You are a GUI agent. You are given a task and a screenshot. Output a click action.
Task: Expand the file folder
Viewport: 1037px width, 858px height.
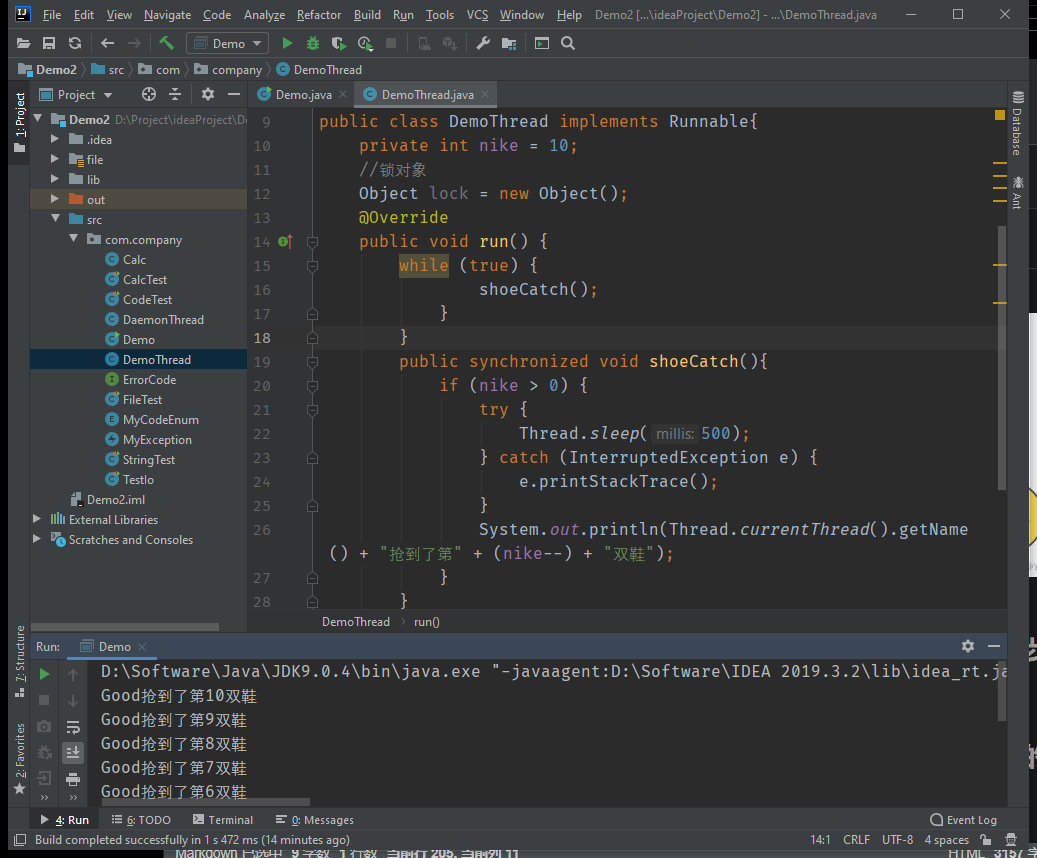pos(56,159)
